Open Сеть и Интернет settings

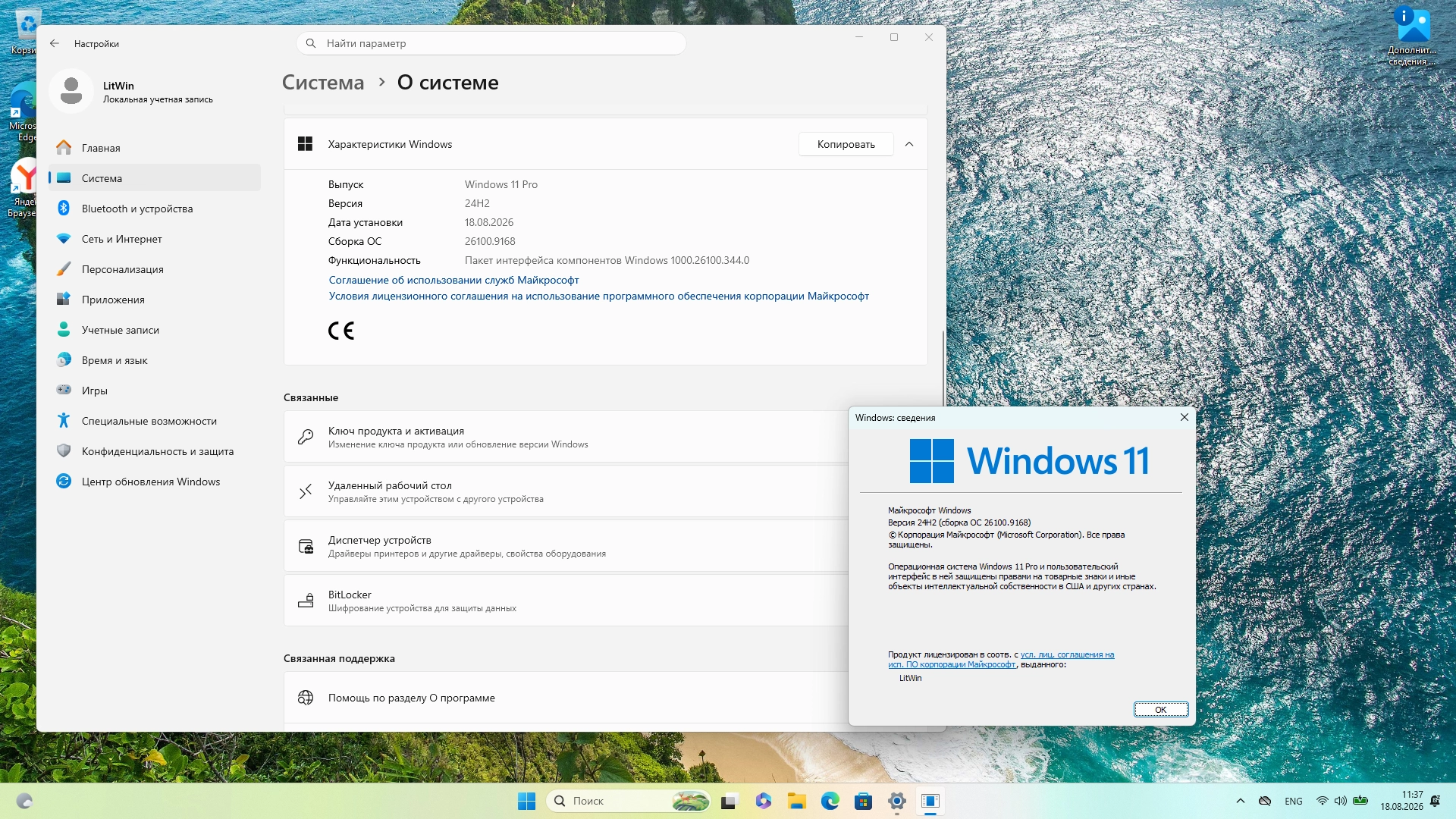tap(155, 239)
